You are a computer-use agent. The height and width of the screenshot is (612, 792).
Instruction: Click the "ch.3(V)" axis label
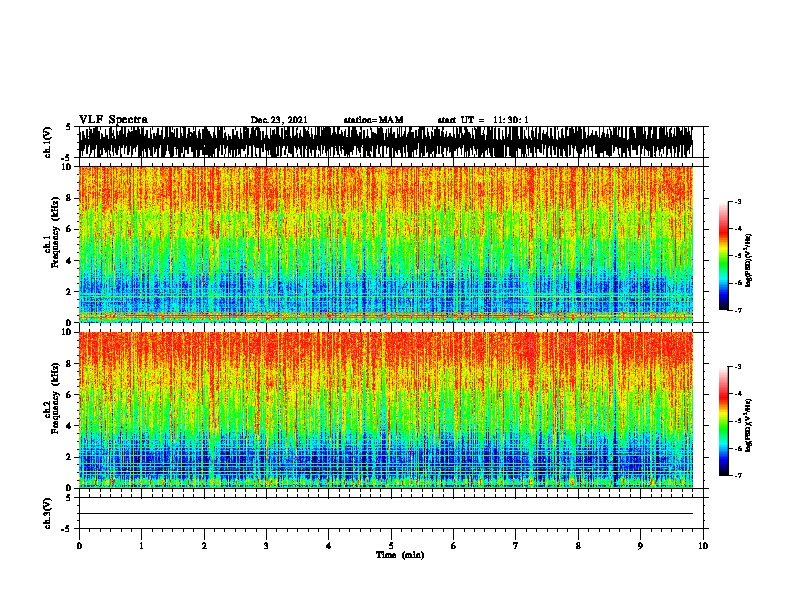tap(48, 514)
